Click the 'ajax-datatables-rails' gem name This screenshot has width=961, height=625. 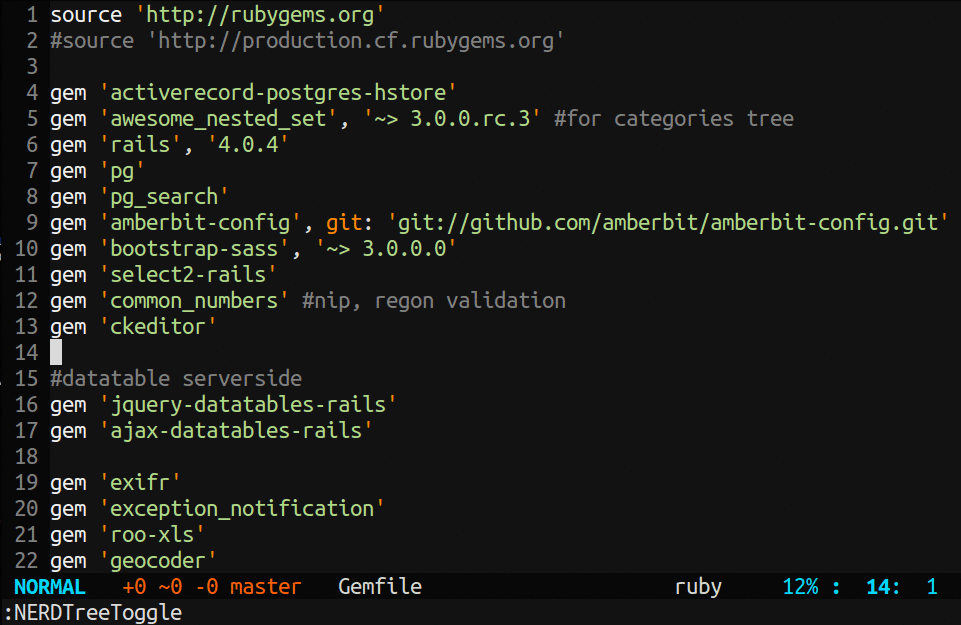click(235, 431)
